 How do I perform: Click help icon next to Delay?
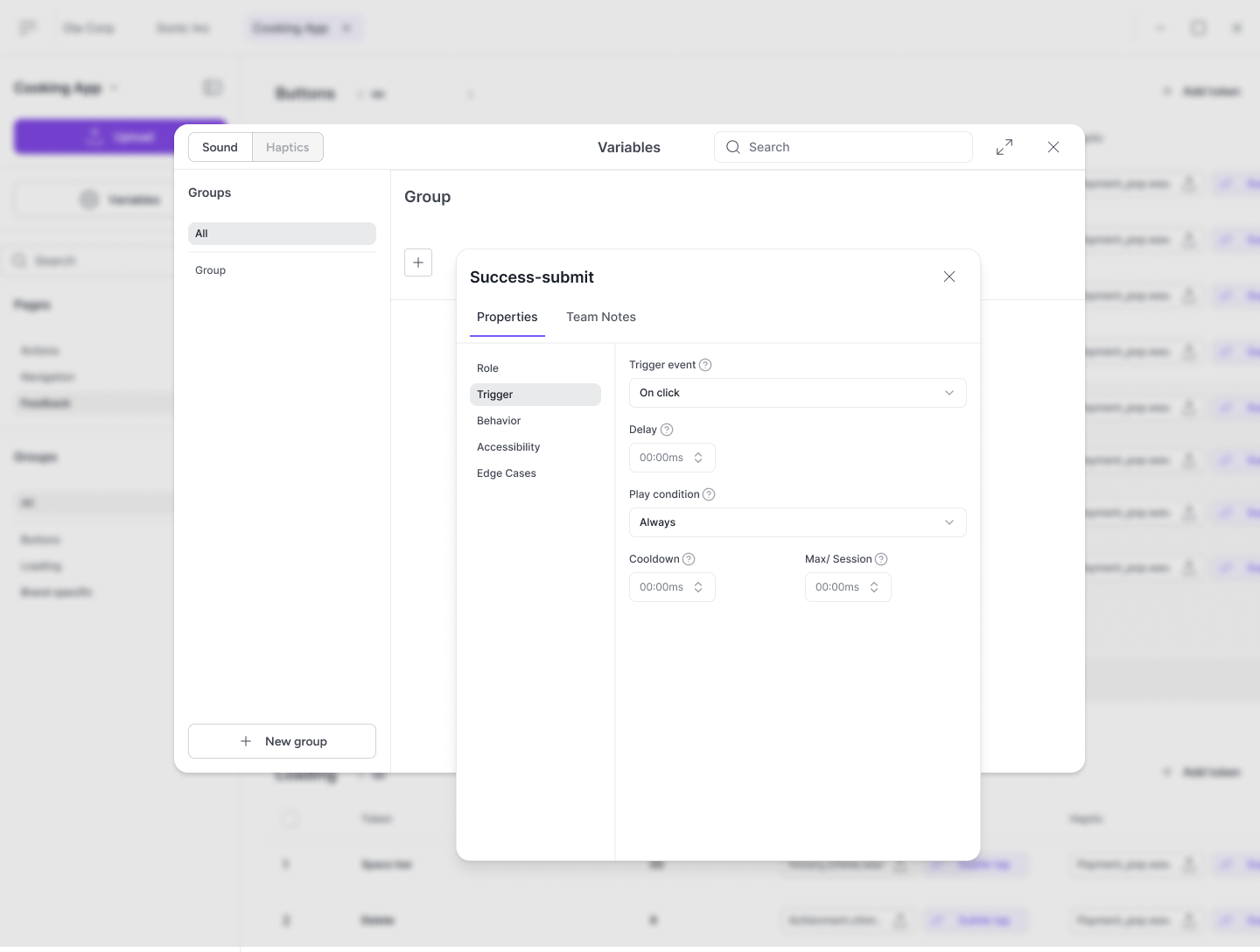667,430
